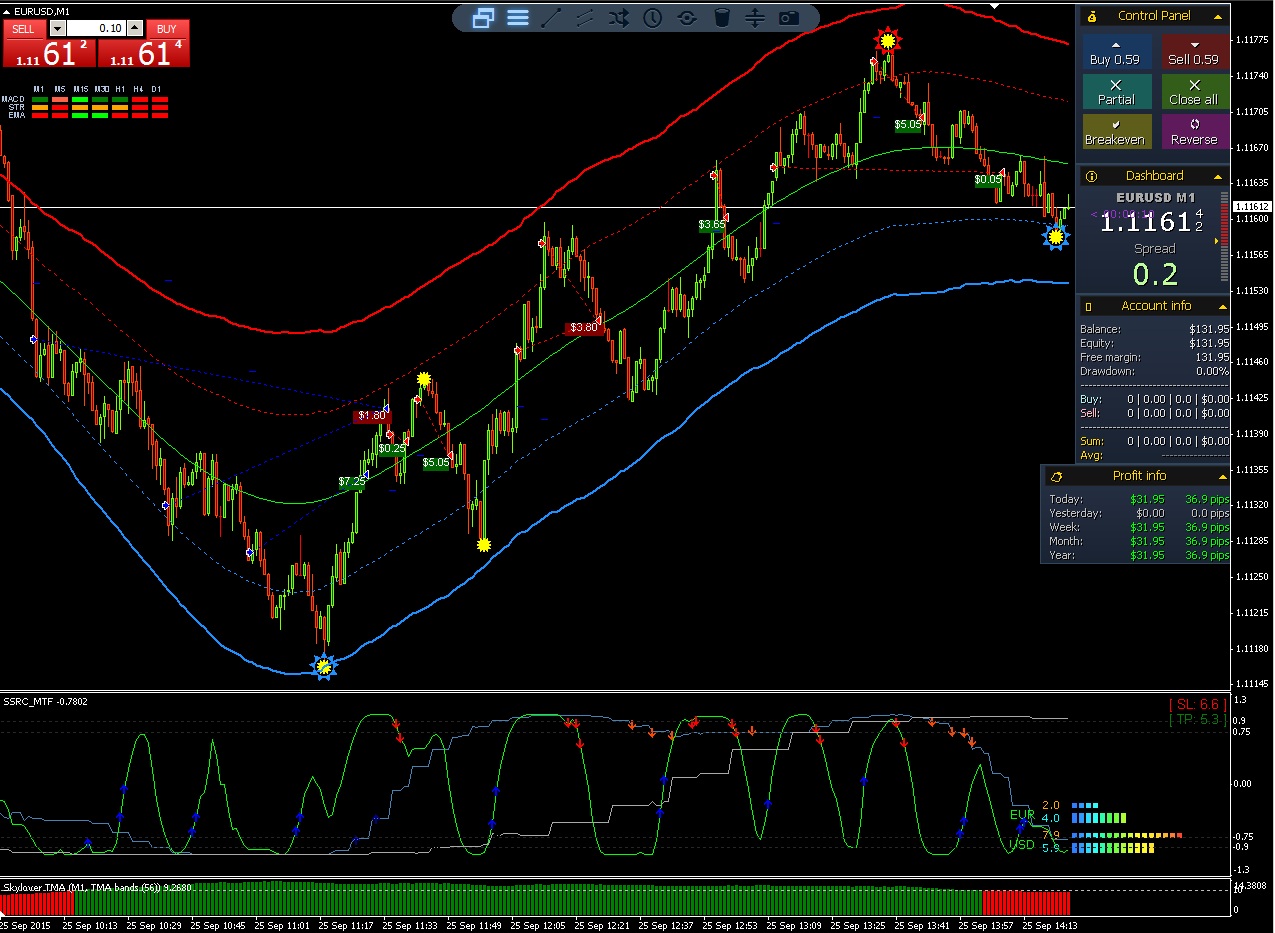1275x933 pixels.
Task: Click the Free margin row in Account info
Action: pos(1155,357)
